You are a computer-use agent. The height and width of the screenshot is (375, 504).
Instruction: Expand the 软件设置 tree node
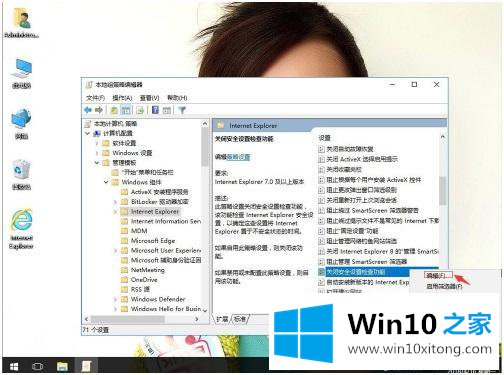[97, 143]
